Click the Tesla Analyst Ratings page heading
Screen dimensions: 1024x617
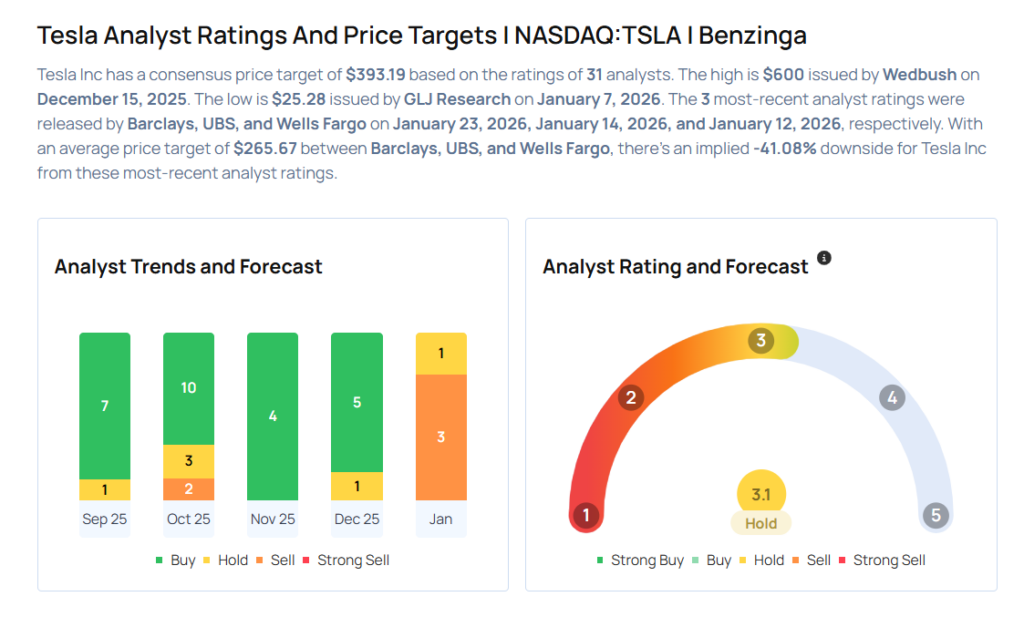coord(421,36)
